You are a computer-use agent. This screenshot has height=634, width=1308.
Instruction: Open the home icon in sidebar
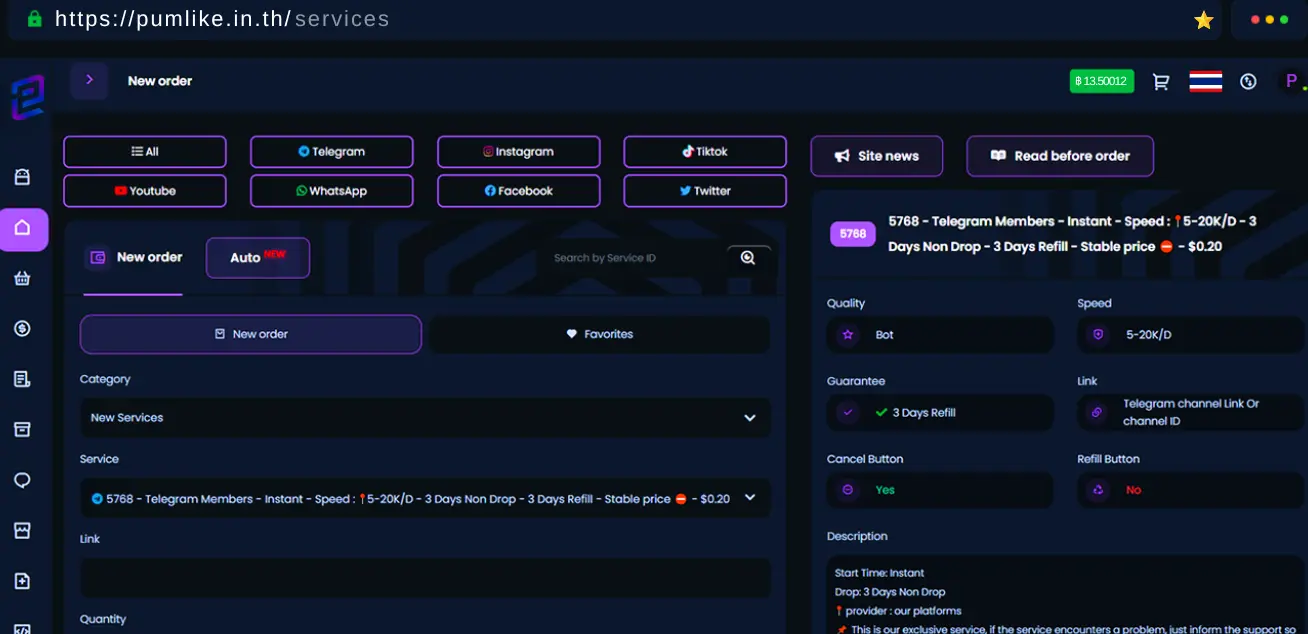24,229
